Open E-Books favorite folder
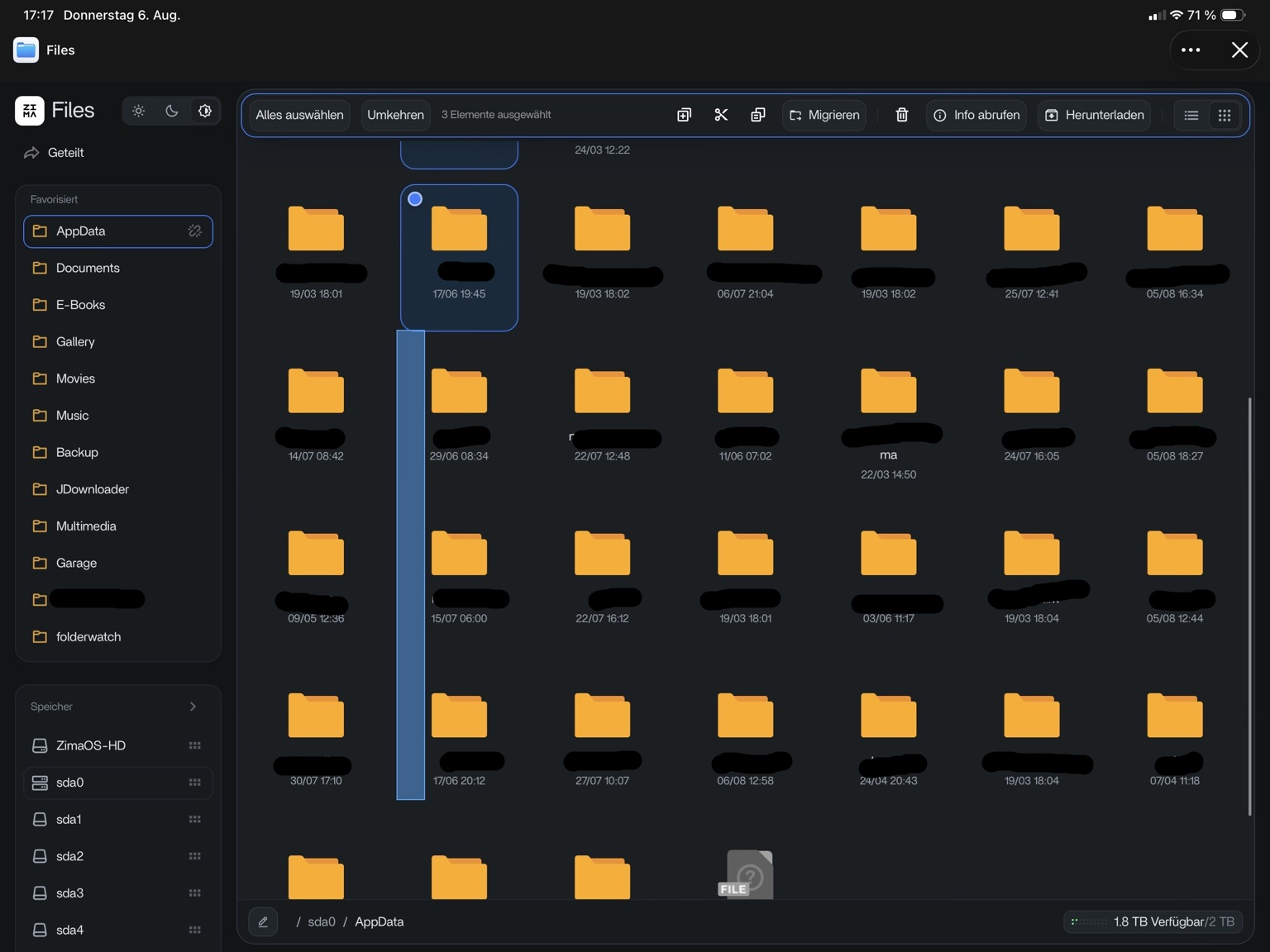 tap(118, 305)
